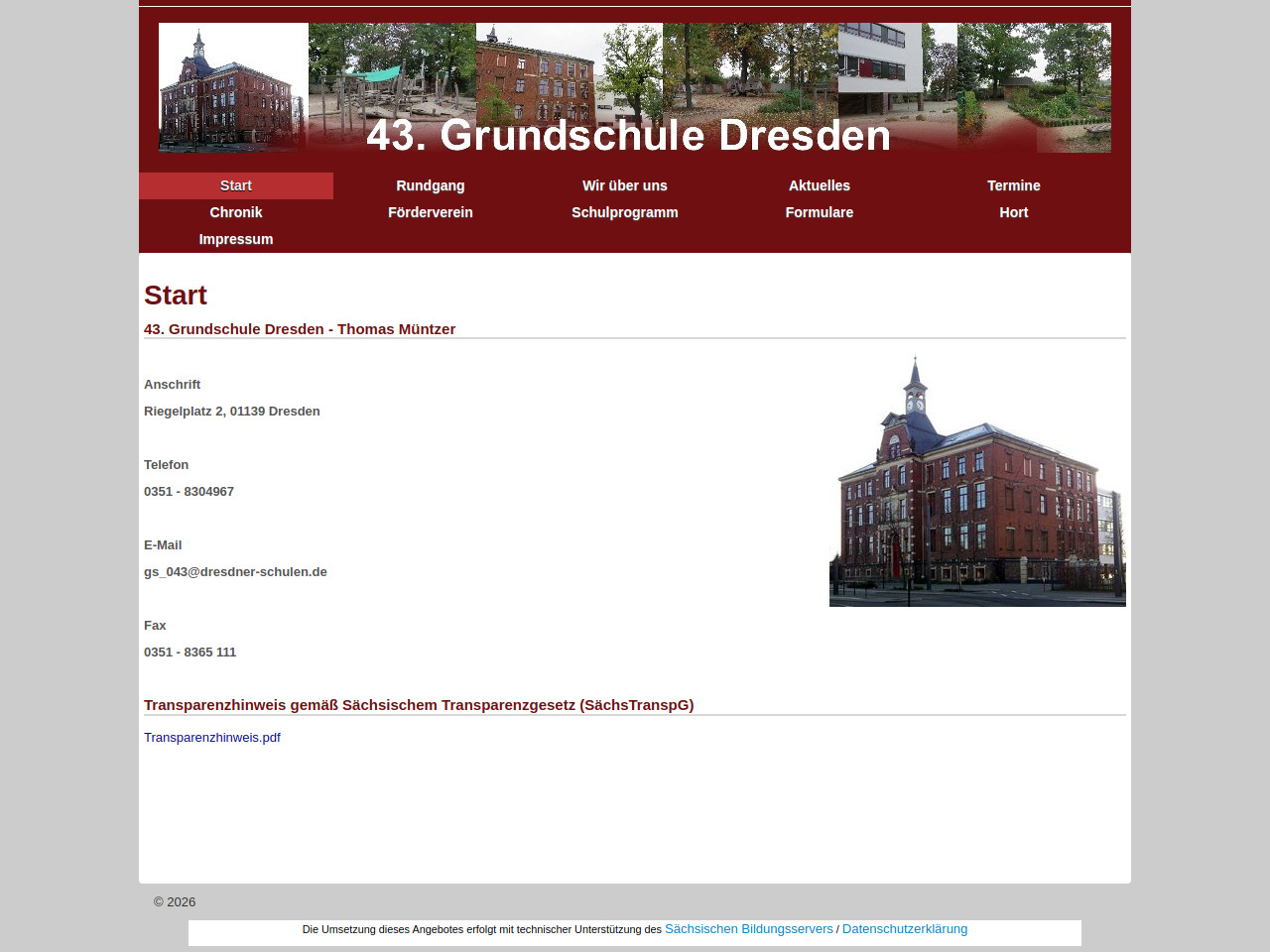Viewport: 1270px width, 952px height.
Task: Go to the Formulare page
Action: click(x=820, y=212)
